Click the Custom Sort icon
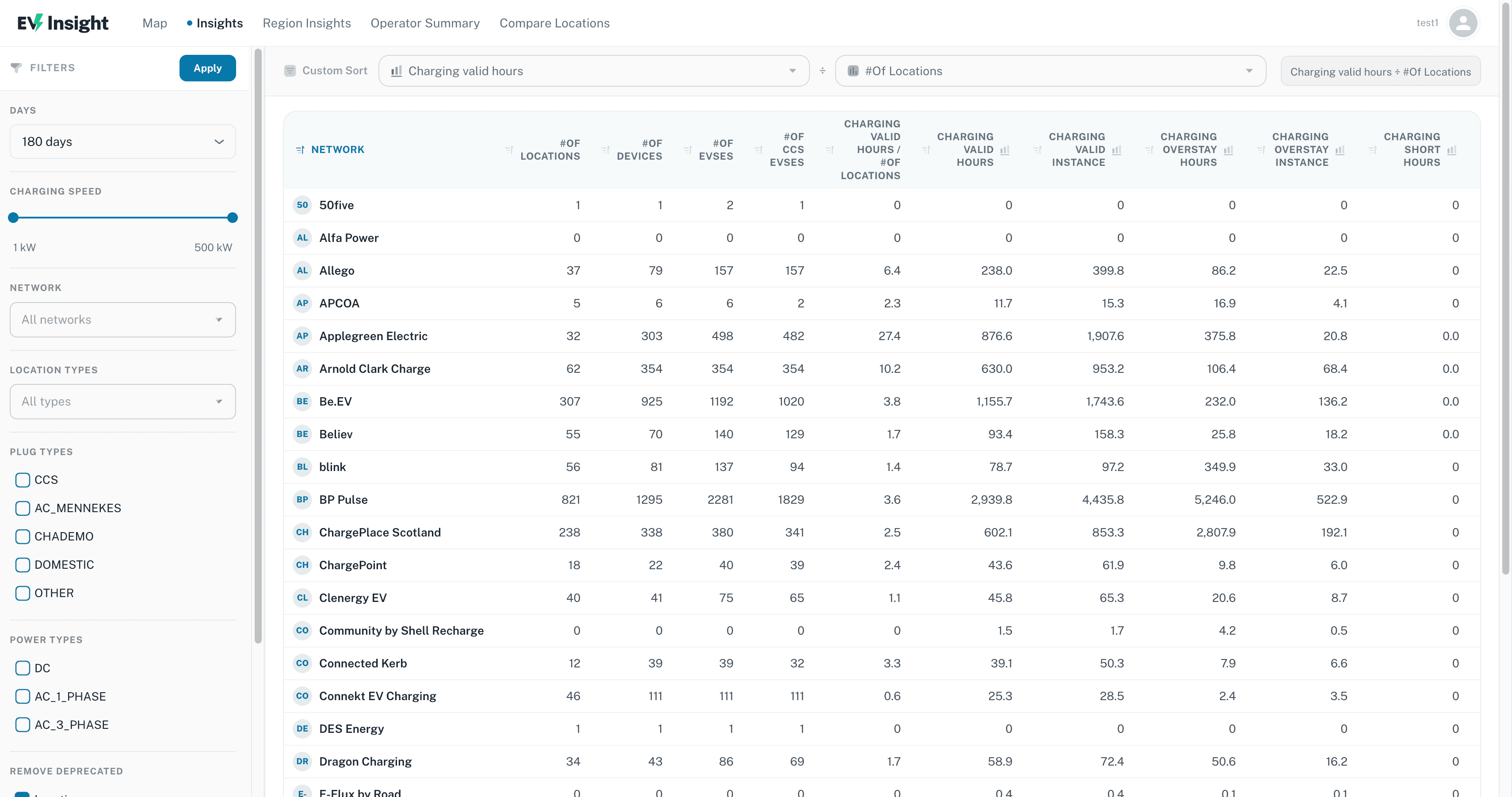Image resolution: width=1512 pixels, height=797 pixels. (x=290, y=70)
